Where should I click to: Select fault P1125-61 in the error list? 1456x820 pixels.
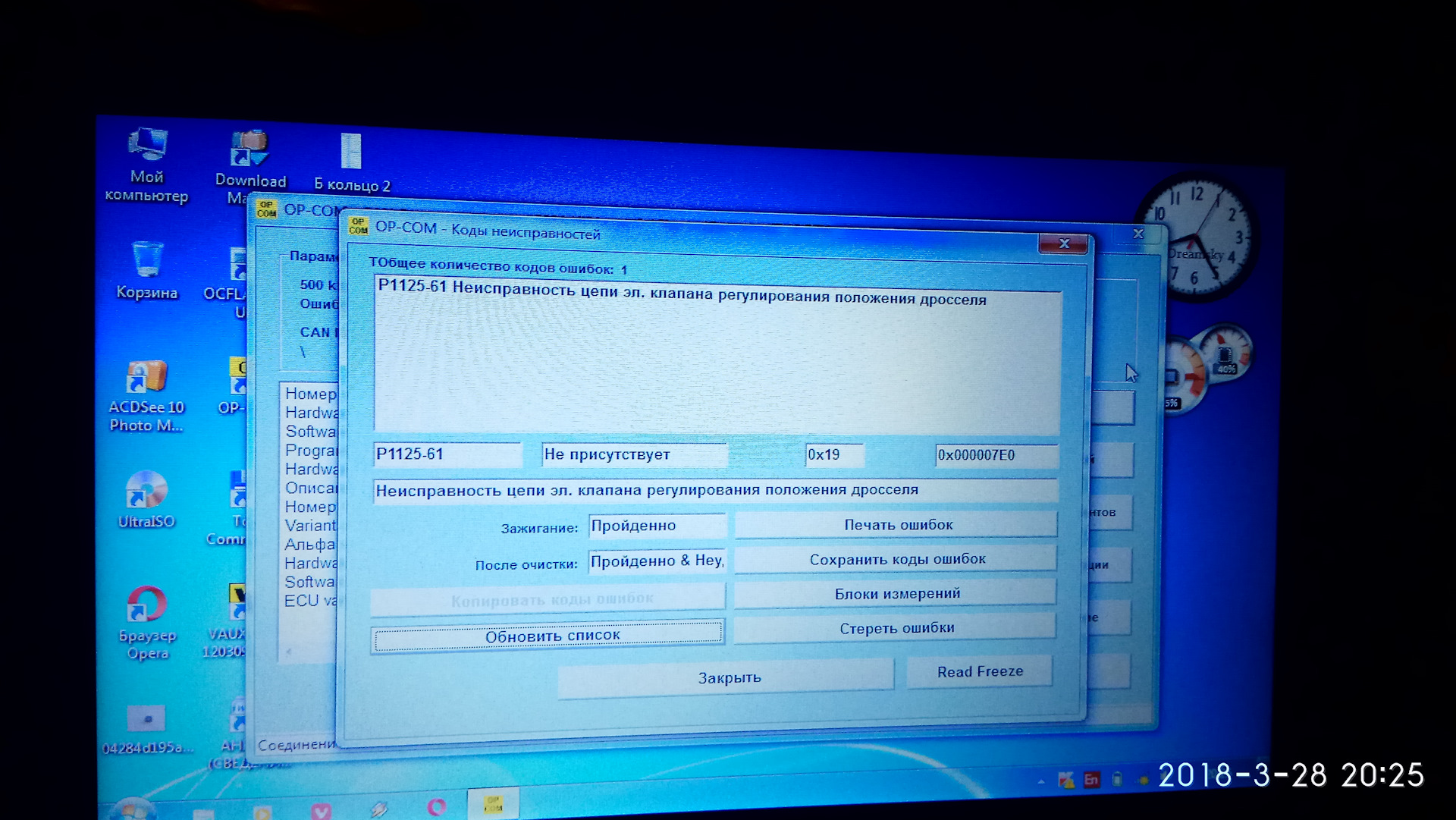tap(682, 293)
